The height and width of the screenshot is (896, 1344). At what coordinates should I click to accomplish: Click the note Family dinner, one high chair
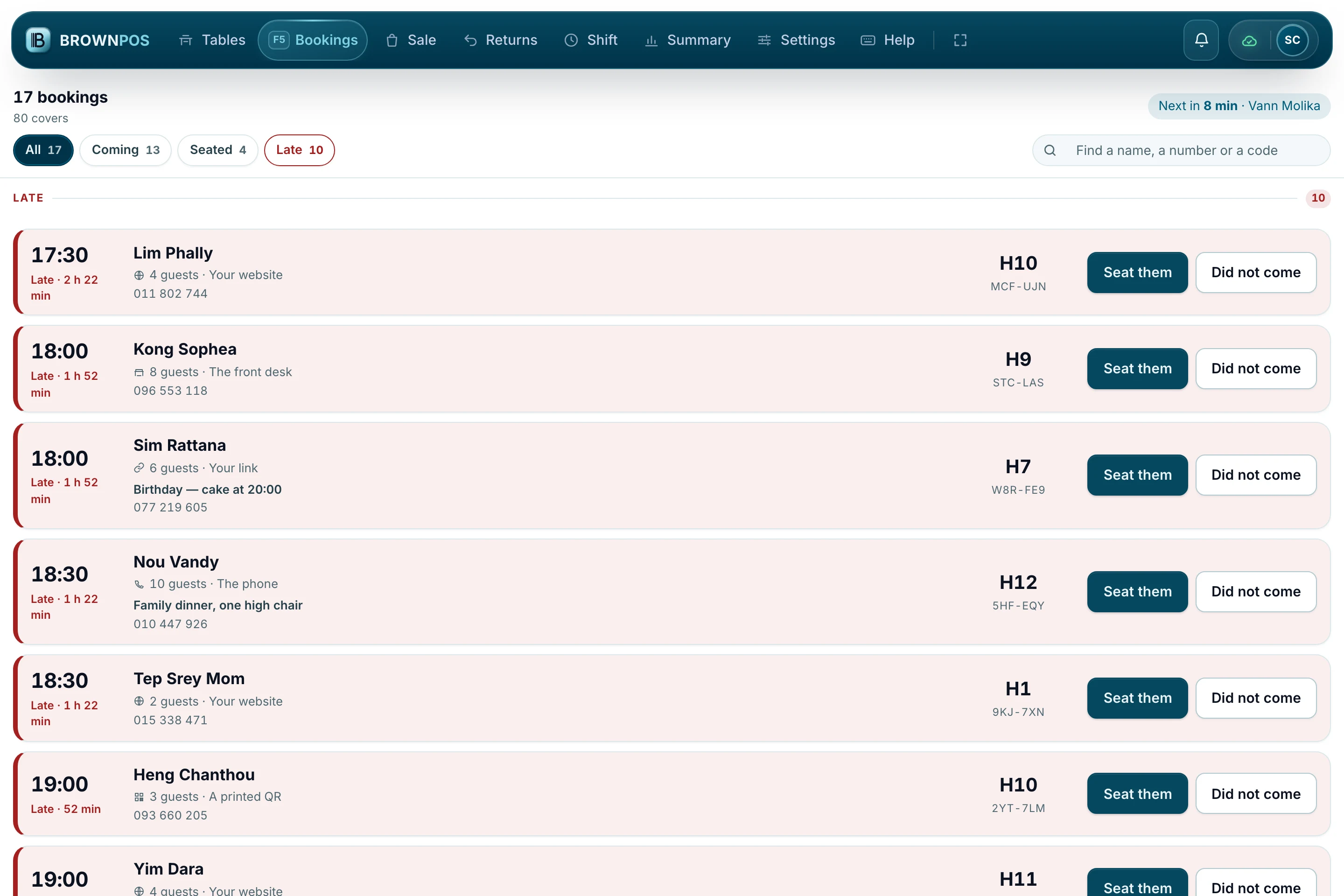(218, 605)
